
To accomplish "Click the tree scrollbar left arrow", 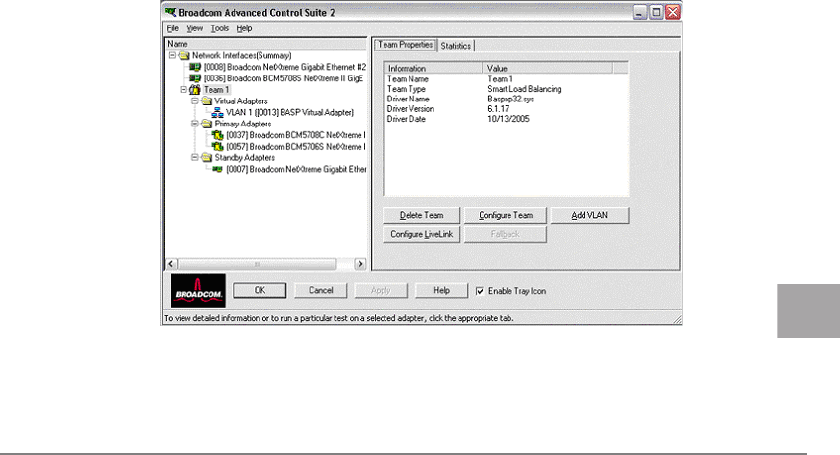I will tap(171, 264).
